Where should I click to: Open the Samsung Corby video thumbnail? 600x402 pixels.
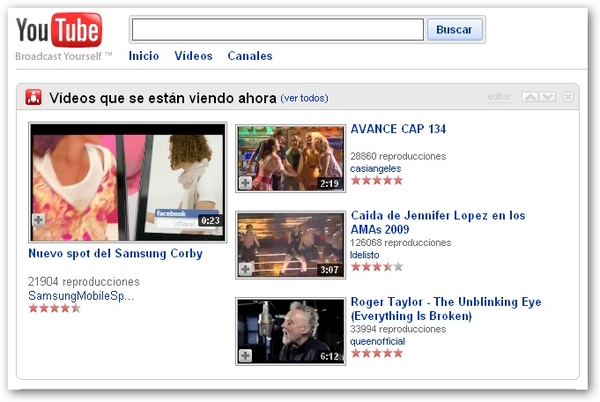pyautogui.click(x=127, y=182)
